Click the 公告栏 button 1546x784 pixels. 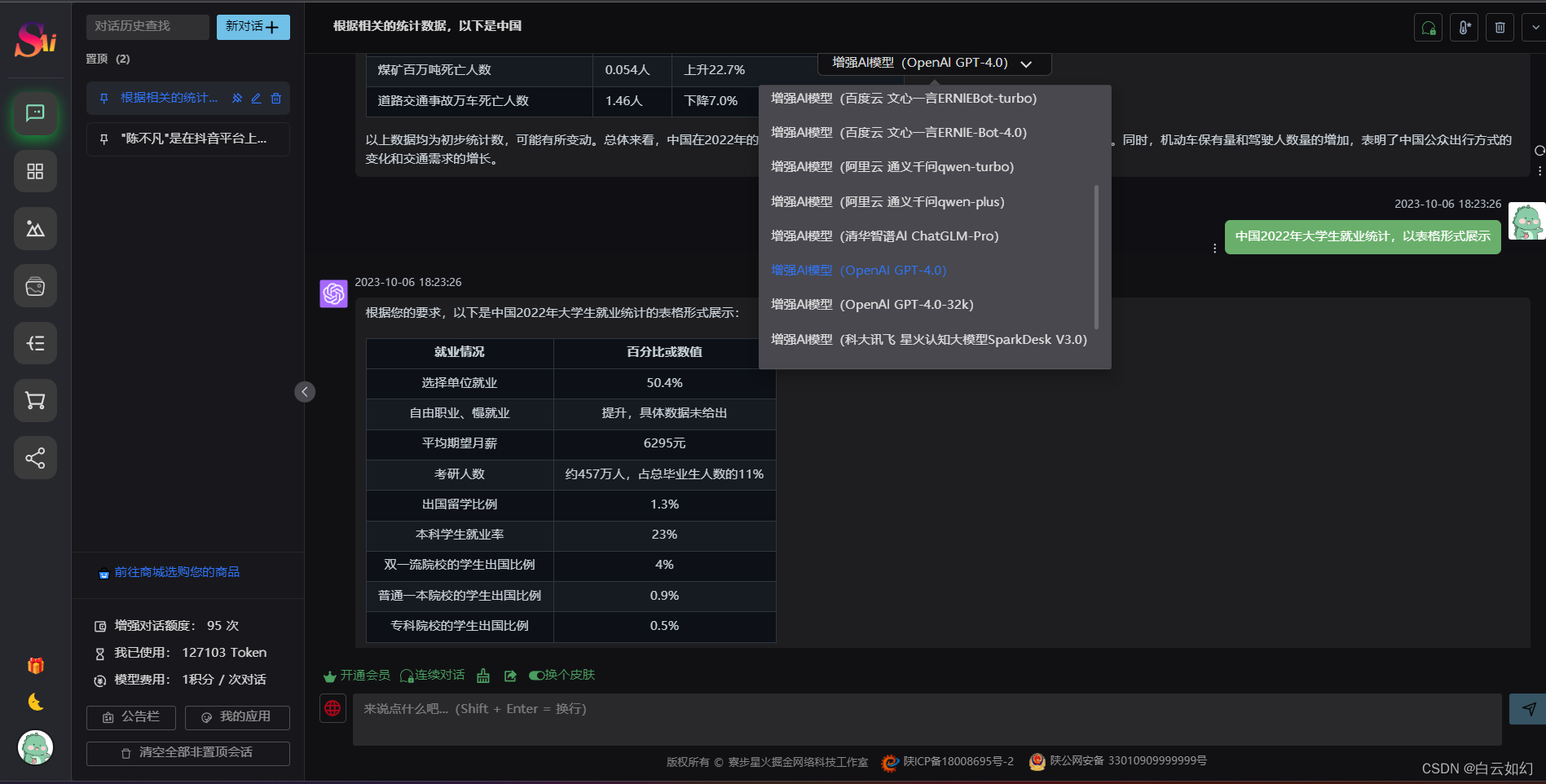point(131,717)
